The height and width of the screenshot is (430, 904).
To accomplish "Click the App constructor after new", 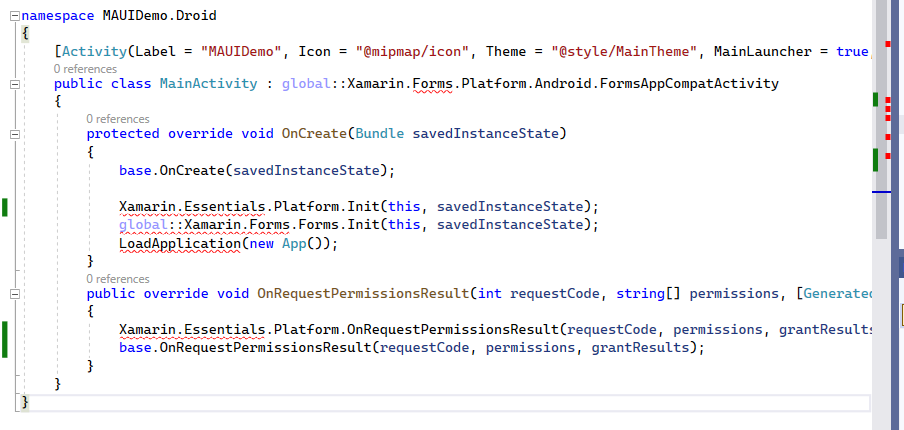I will click(x=294, y=243).
